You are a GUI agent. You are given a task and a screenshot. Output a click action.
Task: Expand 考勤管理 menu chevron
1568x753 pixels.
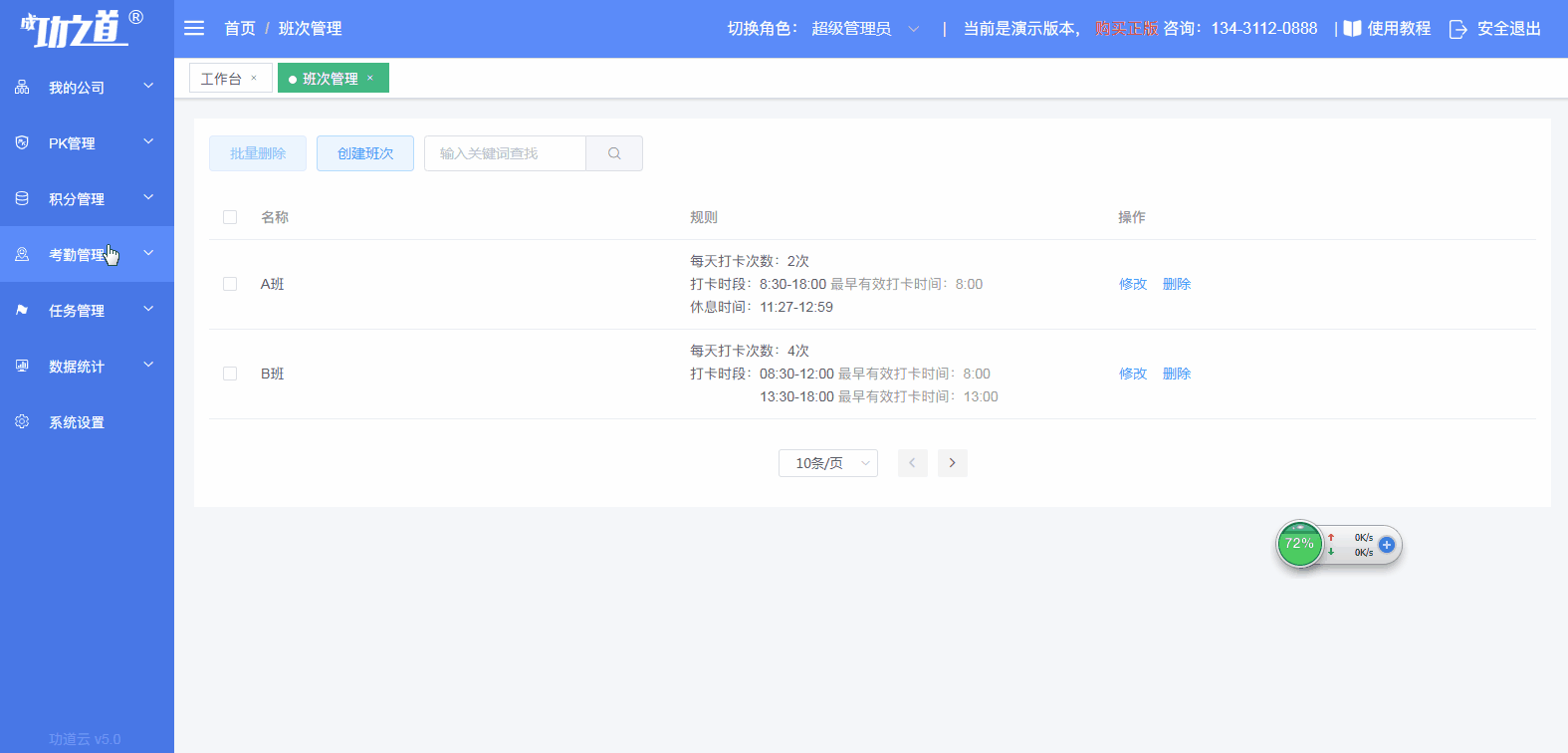(x=148, y=254)
